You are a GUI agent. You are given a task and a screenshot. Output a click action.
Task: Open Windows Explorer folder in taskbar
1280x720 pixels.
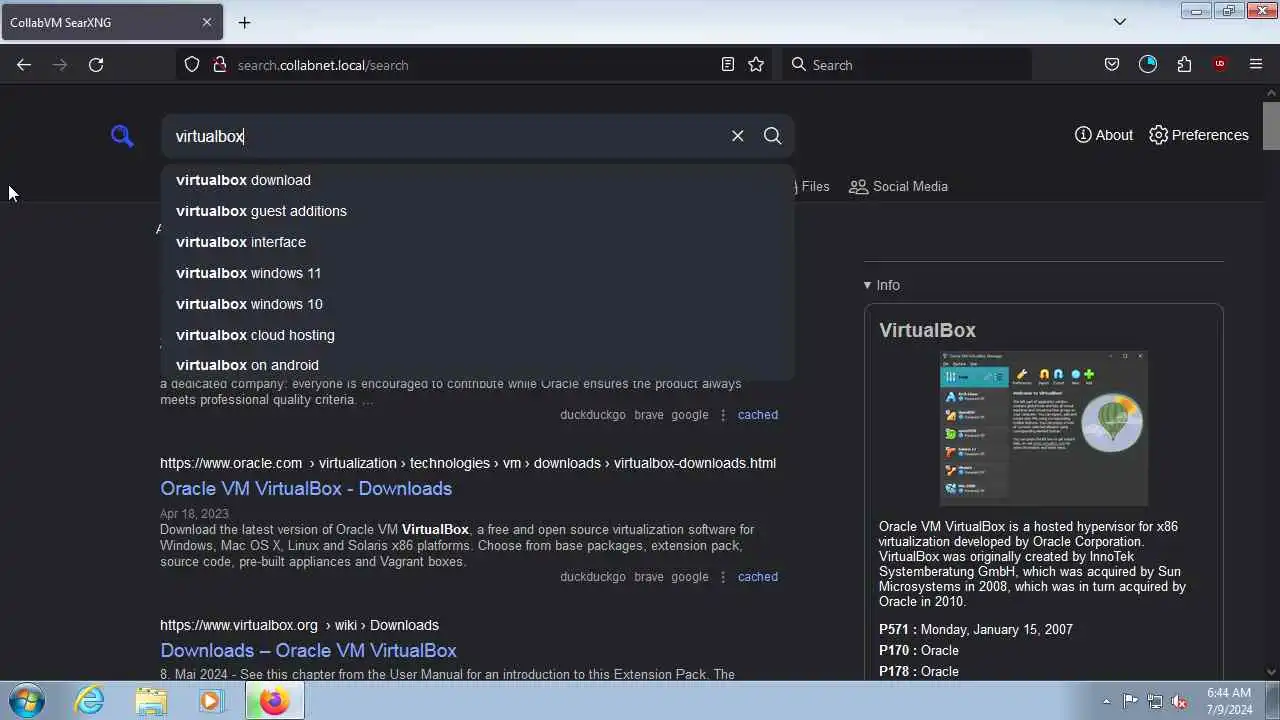[151, 701]
